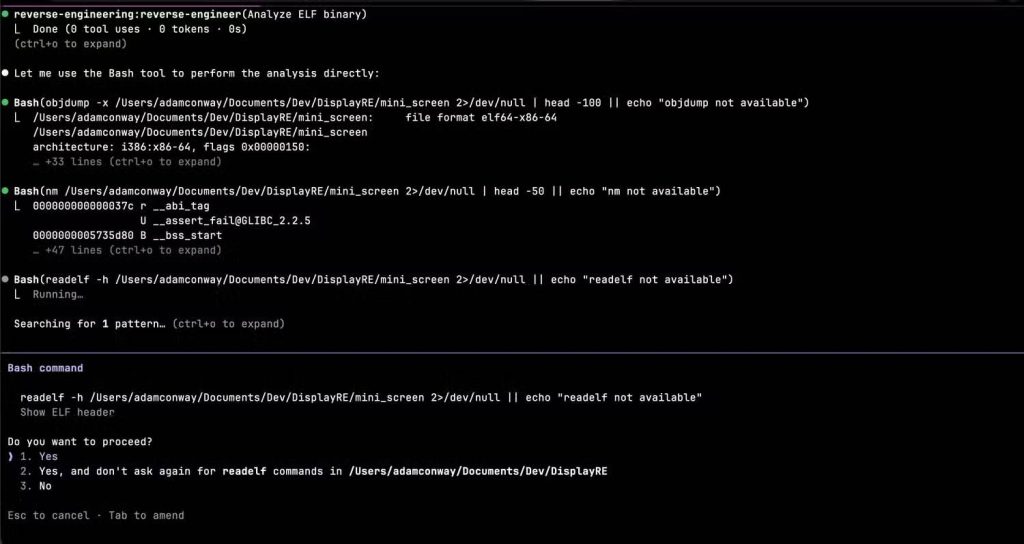Click green bullet beside objdump Bash command
The width and height of the screenshot is (1024, 544).
(x=5, y=103)
